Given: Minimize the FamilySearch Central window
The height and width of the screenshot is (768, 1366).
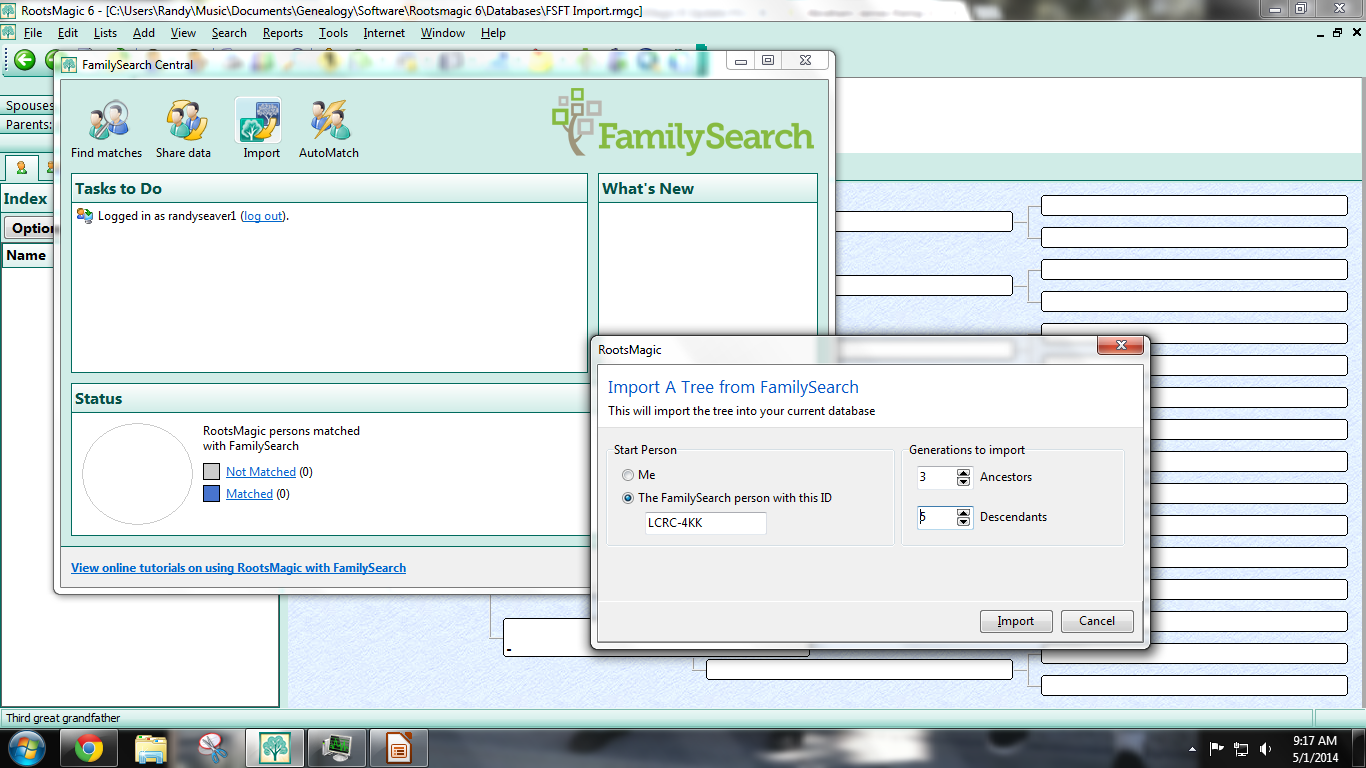Looking at the screenshot, I should (741, 61).
